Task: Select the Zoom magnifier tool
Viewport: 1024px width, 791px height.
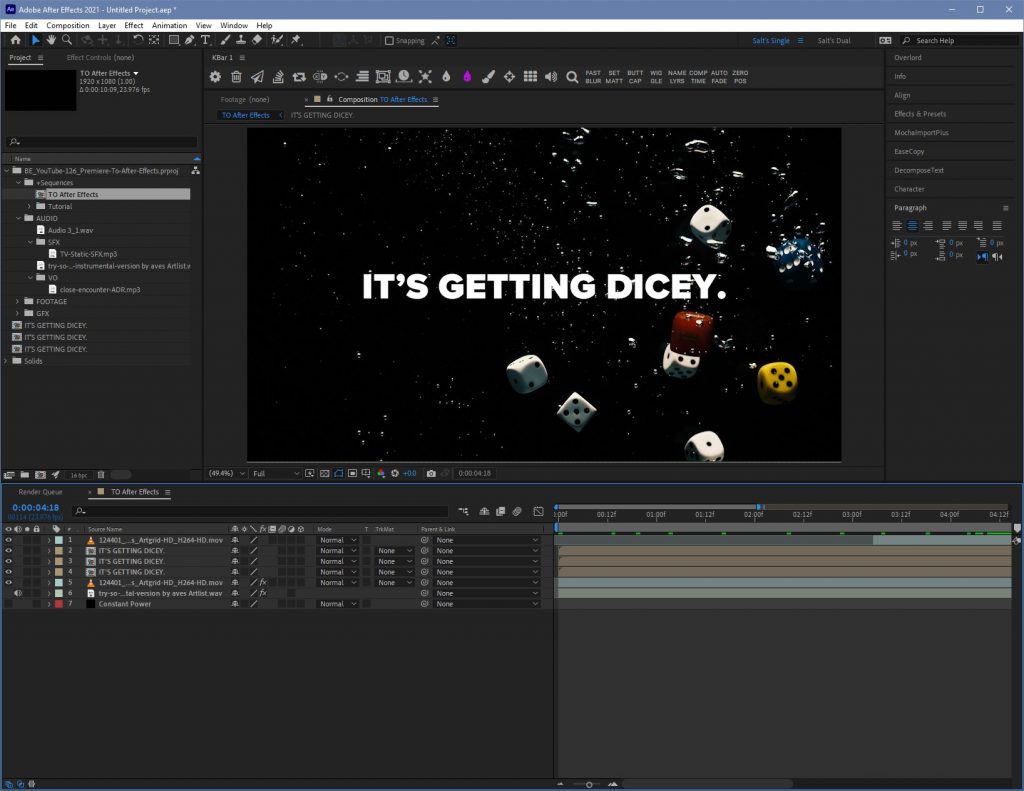Action: click(x=67, y=40)
